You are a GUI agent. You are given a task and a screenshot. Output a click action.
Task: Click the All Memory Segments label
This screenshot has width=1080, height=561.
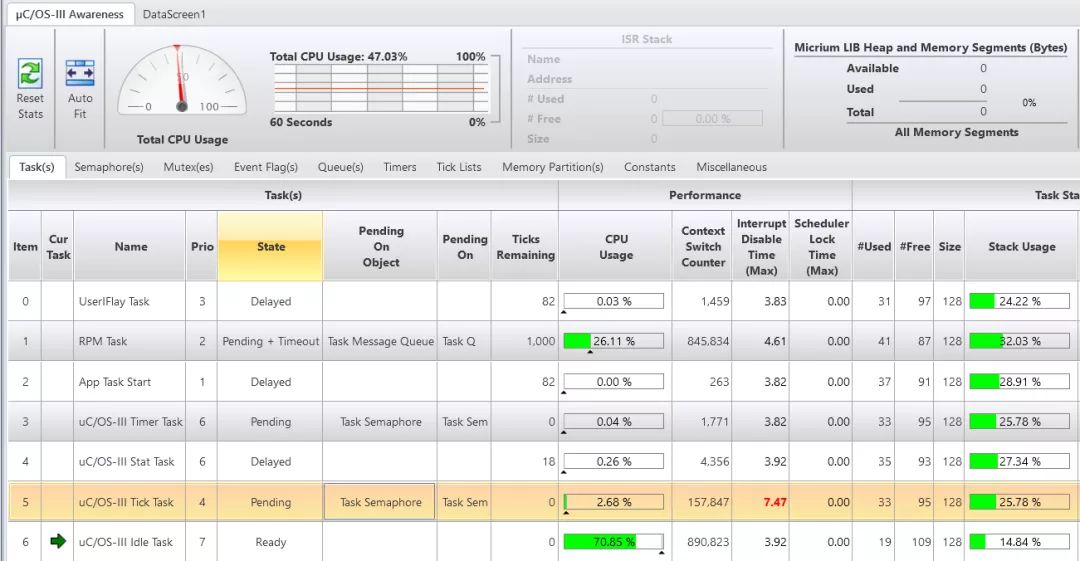click(x=956, y=132)
